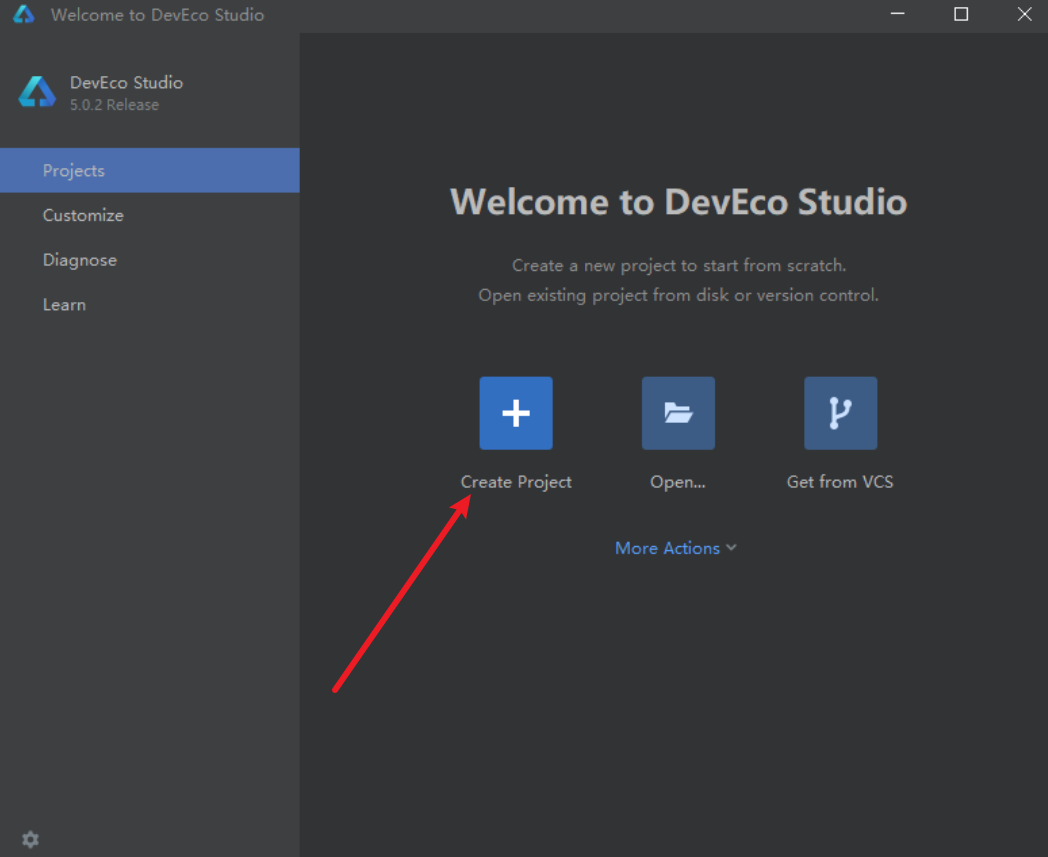Close the Welcome to DevEco Studio window

pyautogui.click(x=1025, y=14)
